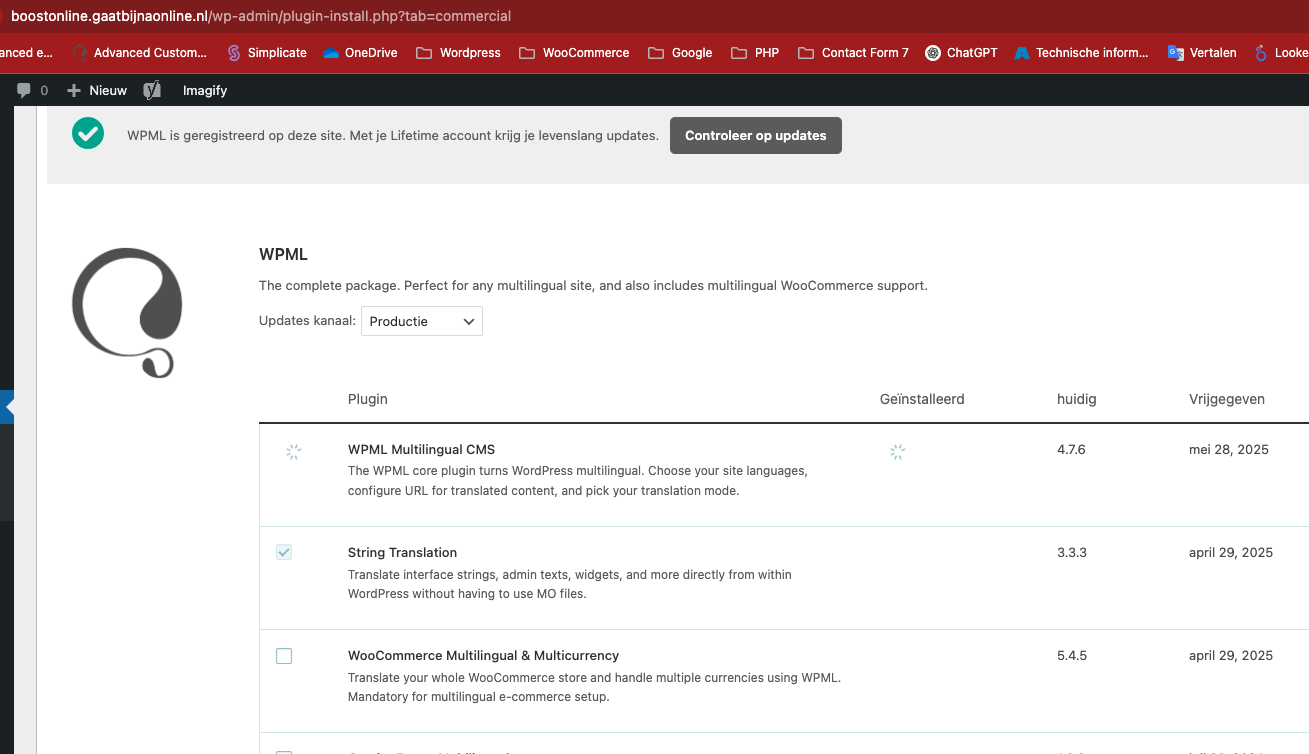The height and width of the screenshot is (754, 1309).
Task: Click the WooCommerce Multilingual & Multicurrency plugin name
Action: point(484,655)
